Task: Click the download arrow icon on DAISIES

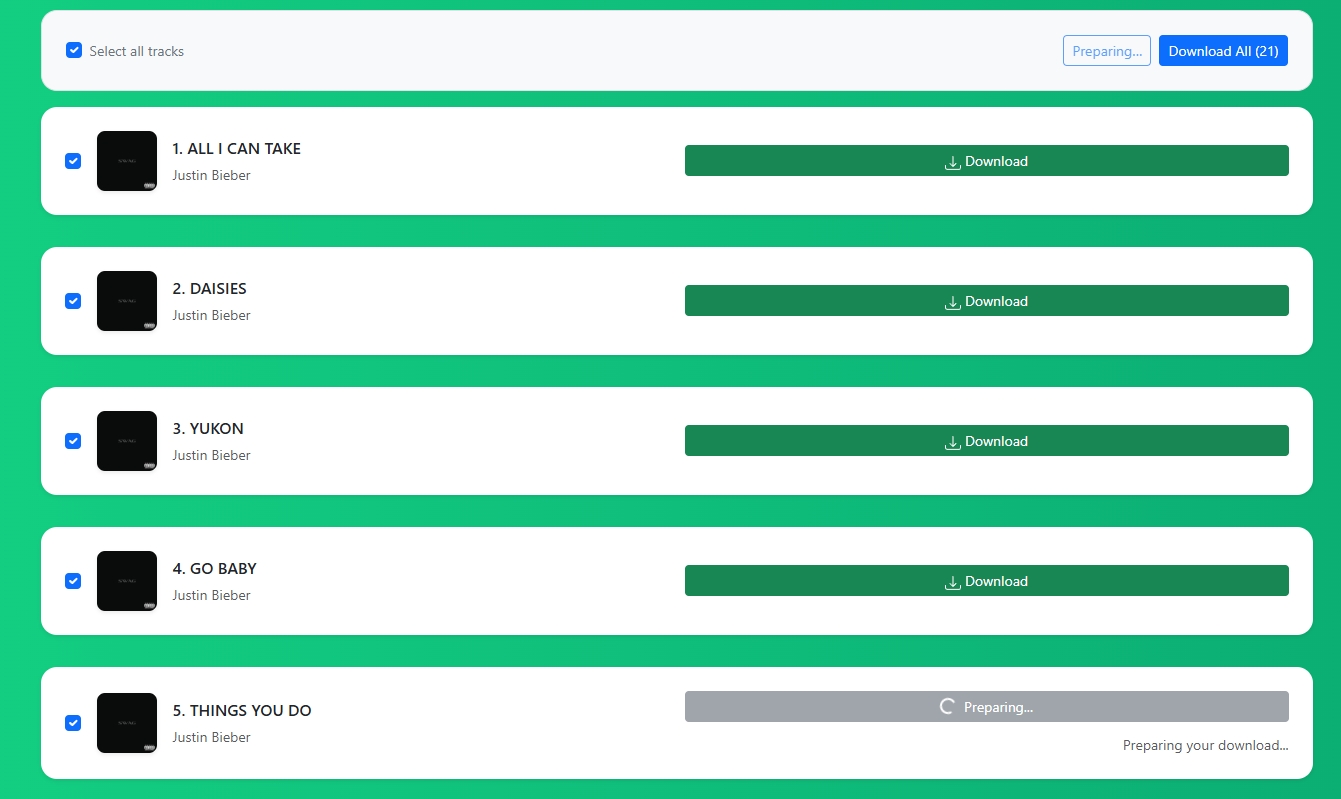Action: pyautogui.click(x=952, y=300)
